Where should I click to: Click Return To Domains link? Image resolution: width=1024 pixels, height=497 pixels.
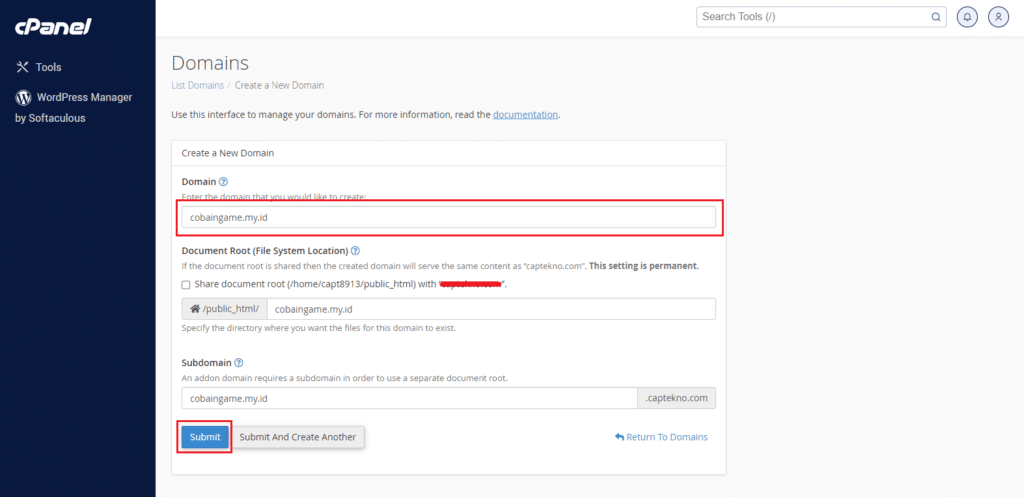click(x=661, y=437)
